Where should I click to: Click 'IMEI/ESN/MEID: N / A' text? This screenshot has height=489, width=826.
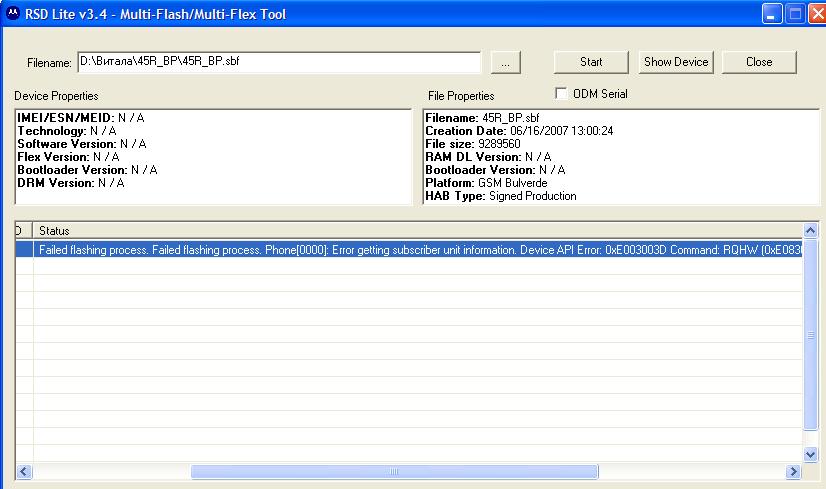81,118
